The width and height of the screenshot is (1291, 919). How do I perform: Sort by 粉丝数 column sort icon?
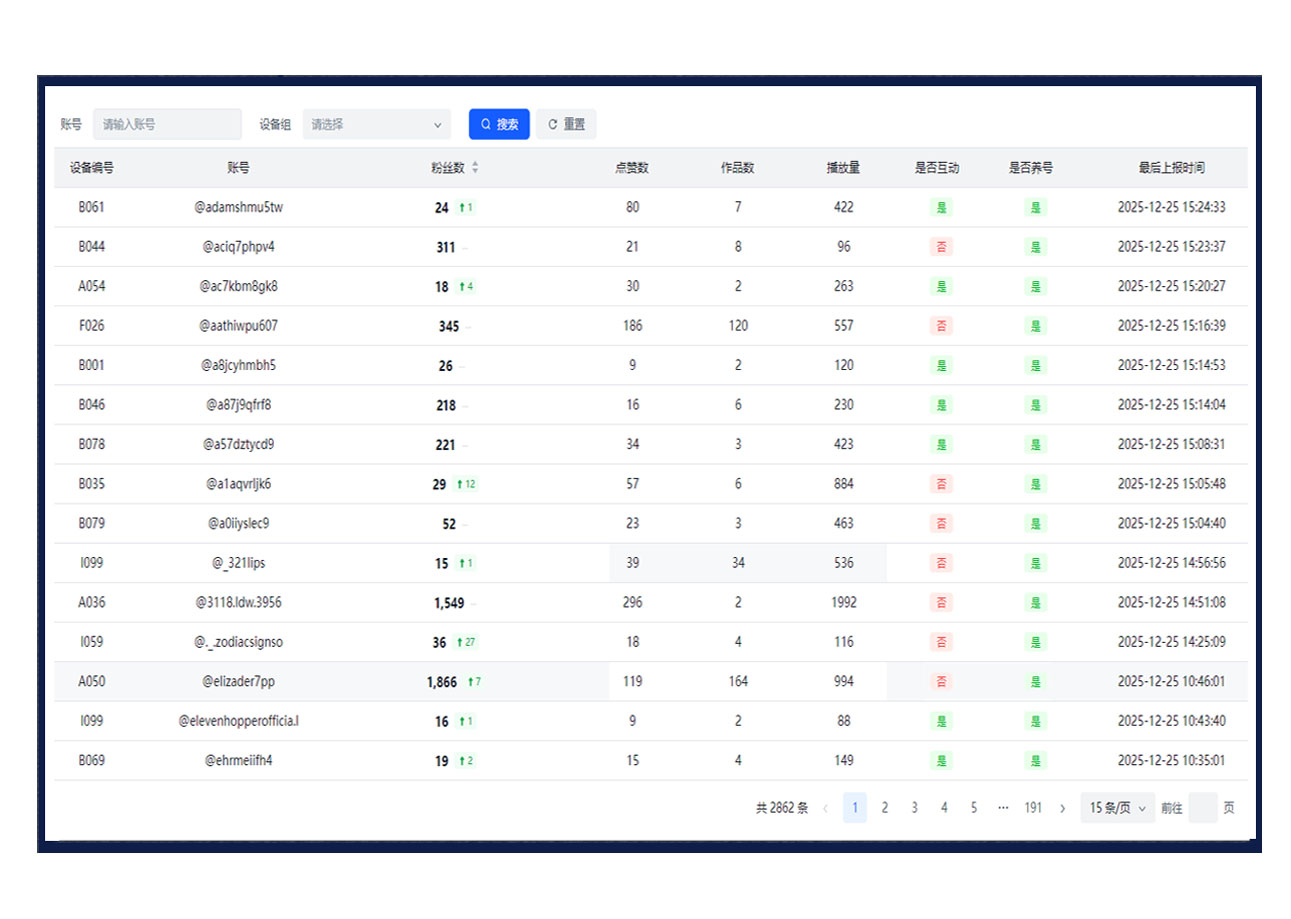click(x=475, y=168)
